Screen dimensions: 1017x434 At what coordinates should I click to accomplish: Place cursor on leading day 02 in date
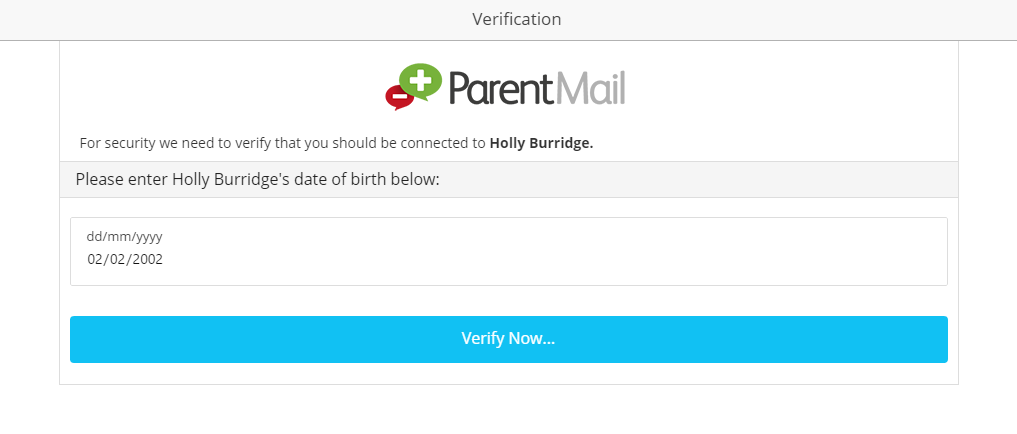pyautogui.click(x=96, y=259)
